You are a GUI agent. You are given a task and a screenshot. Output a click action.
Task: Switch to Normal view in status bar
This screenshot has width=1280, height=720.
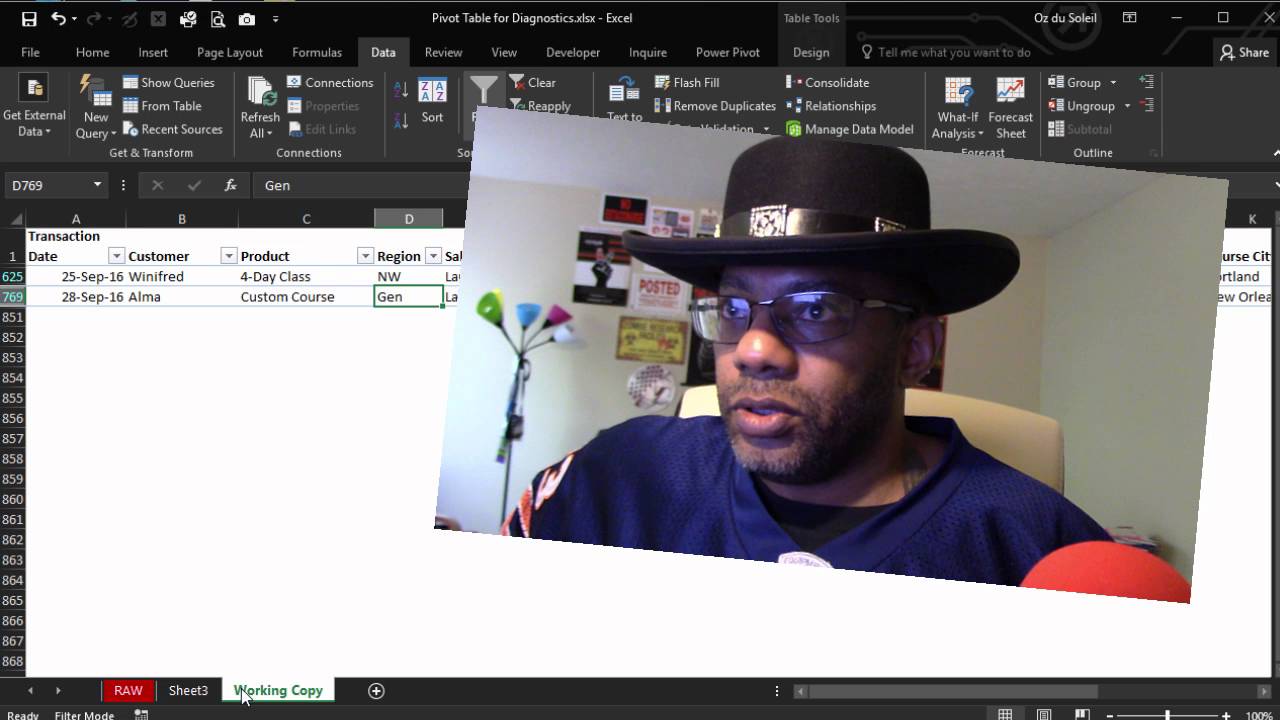(x=1005, y=715)
